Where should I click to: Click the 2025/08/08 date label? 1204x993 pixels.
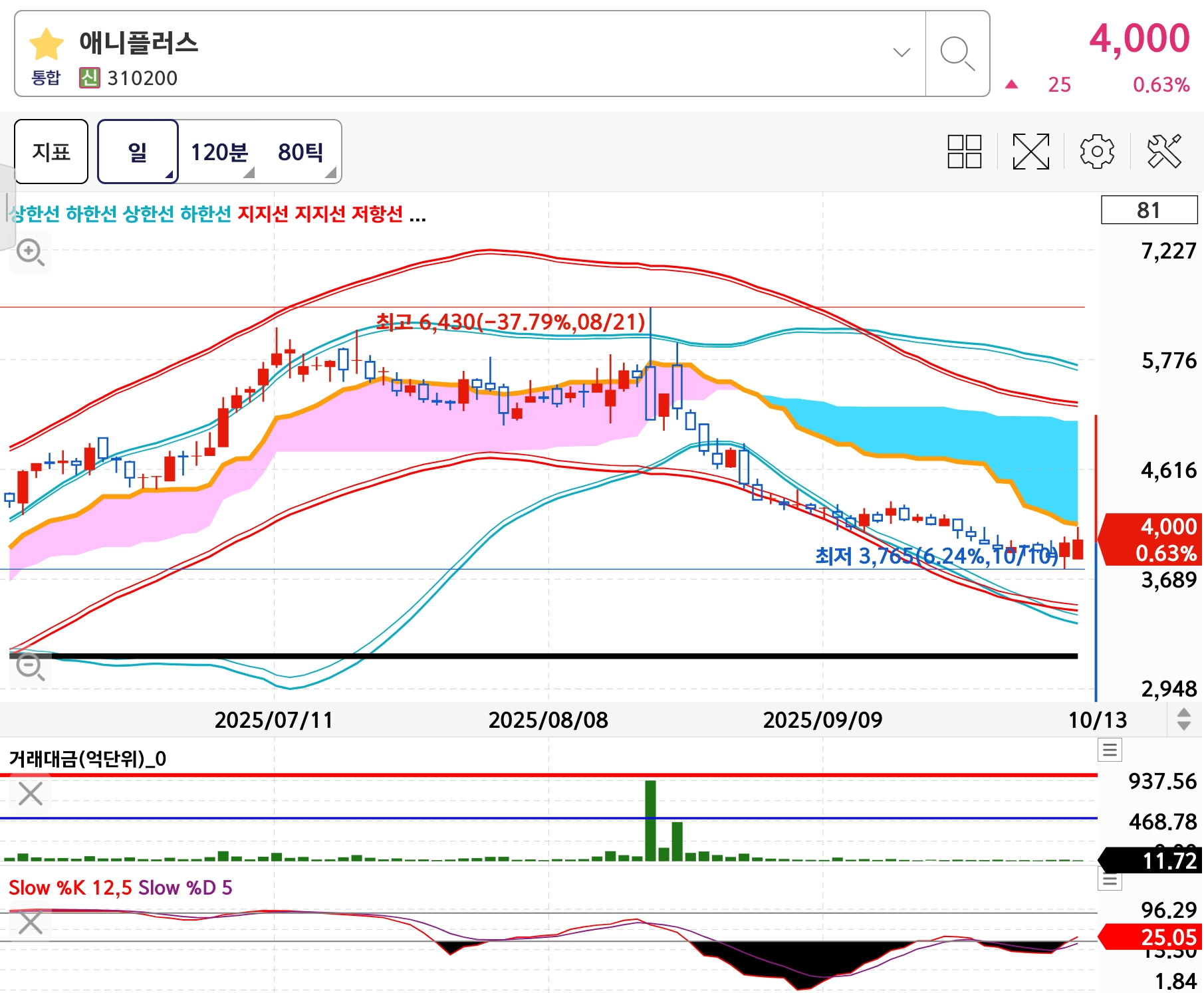[548, 720]
